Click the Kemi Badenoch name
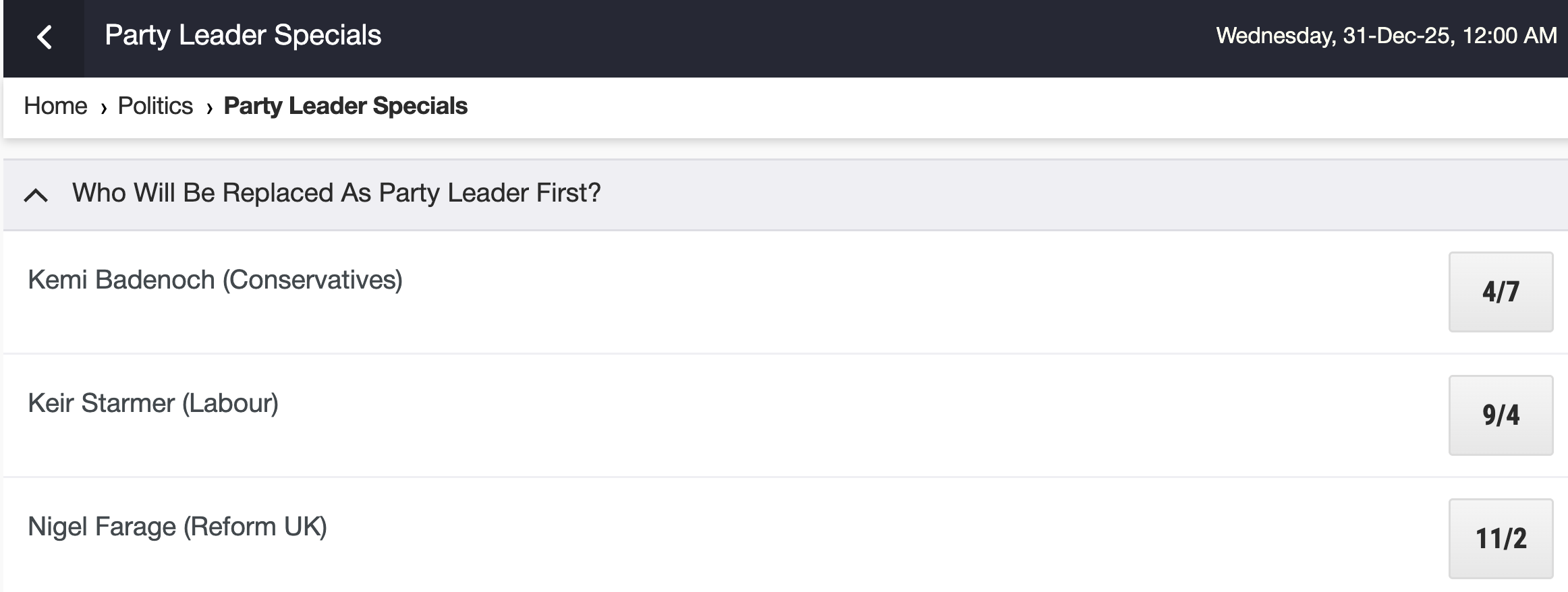Screen dimensions: 1568x592 tap(121, 280)
